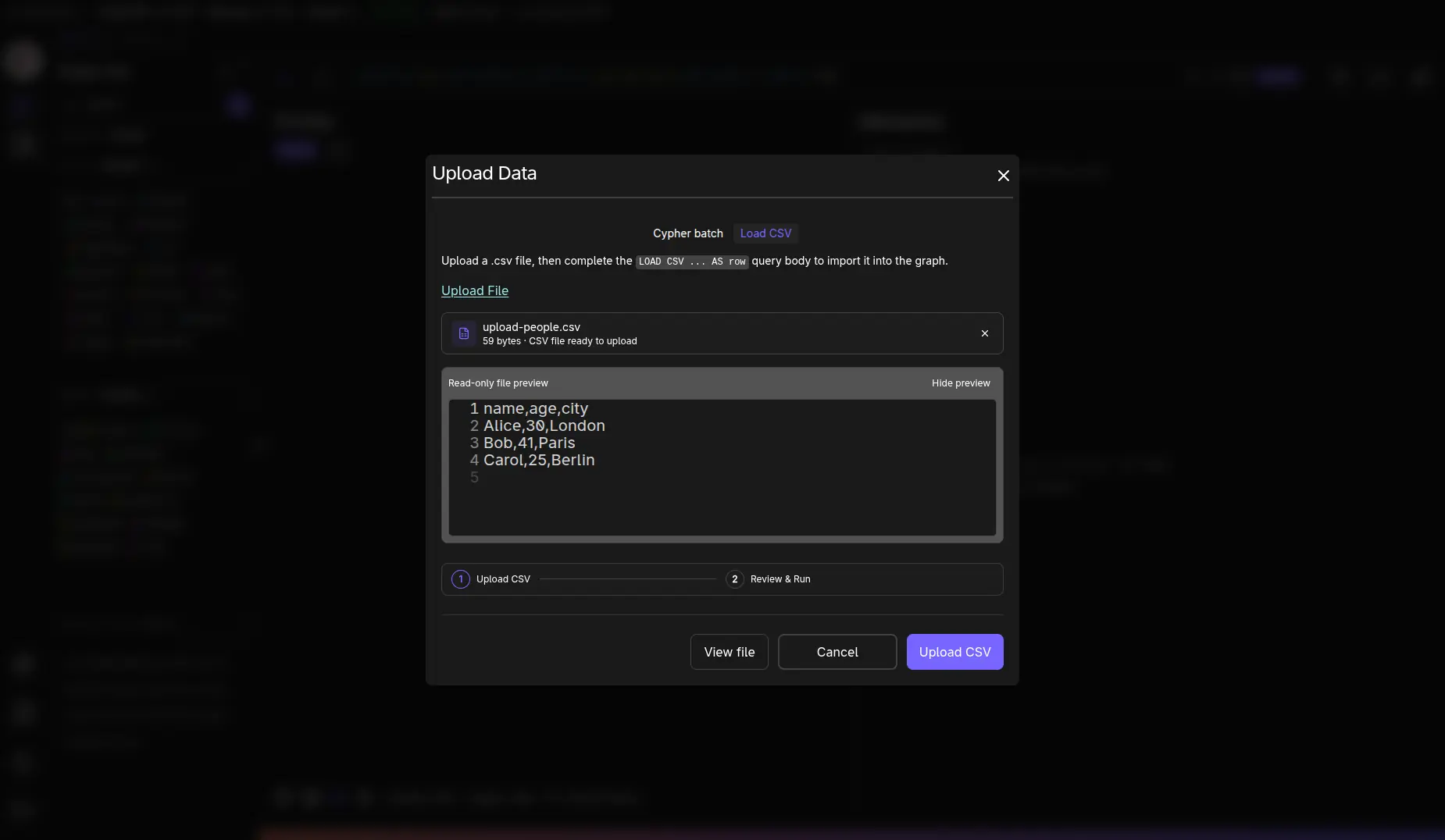Switch to the Cypher batch tab
Viewport: 1445px width, 840px height.
(688, 233)
